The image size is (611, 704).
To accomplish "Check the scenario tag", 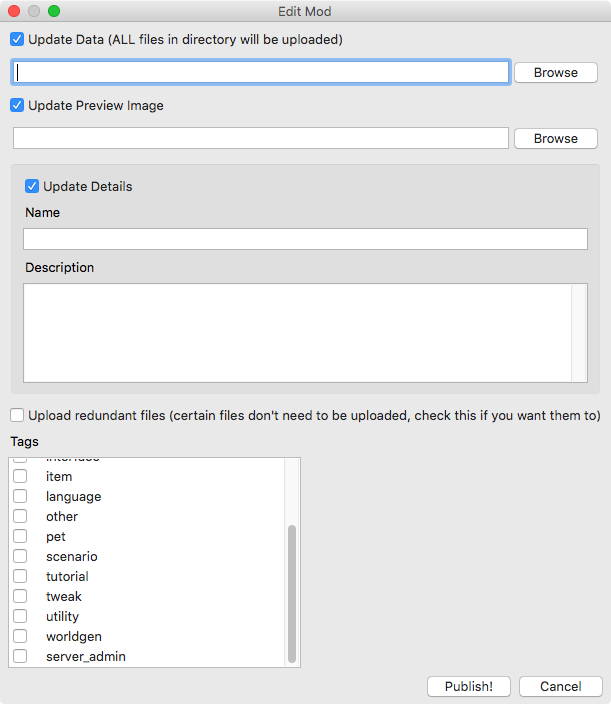I will [20, 556].
